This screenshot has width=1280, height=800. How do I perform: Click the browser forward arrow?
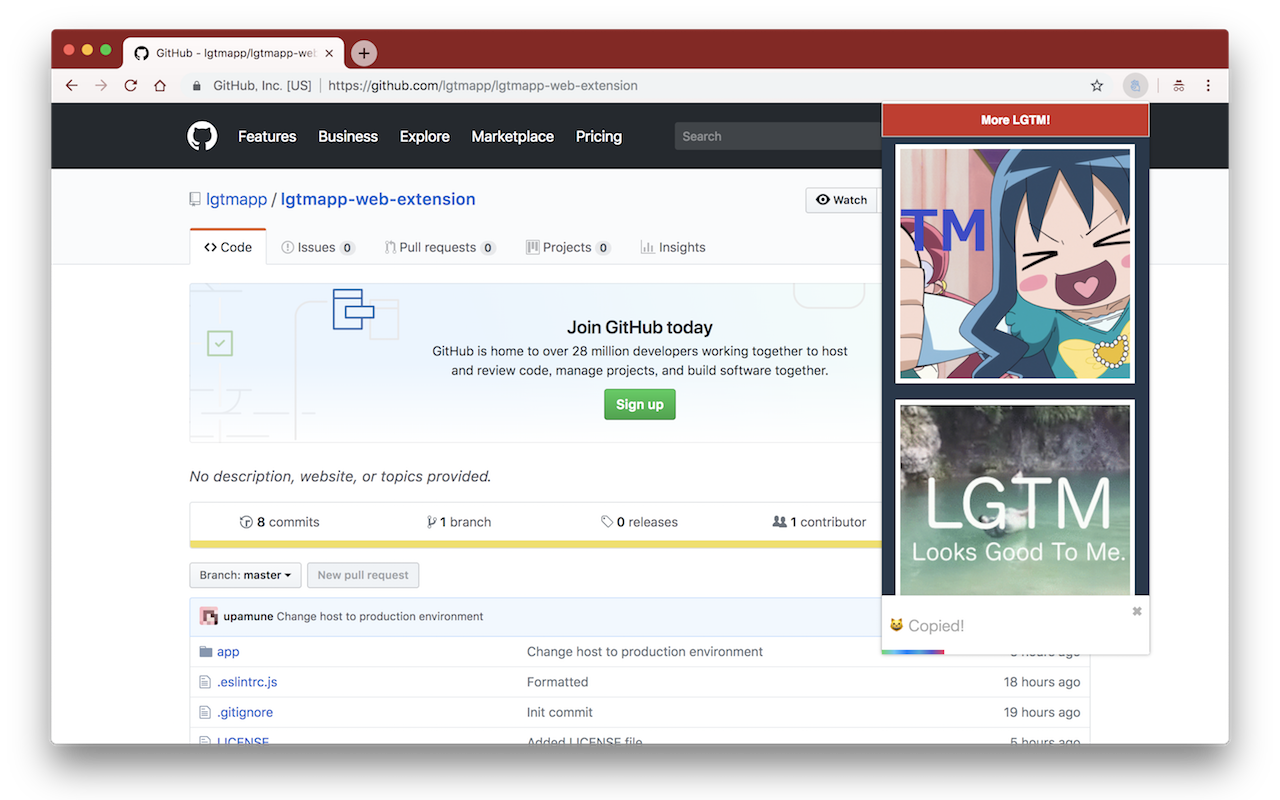click(x=101, y=86)
